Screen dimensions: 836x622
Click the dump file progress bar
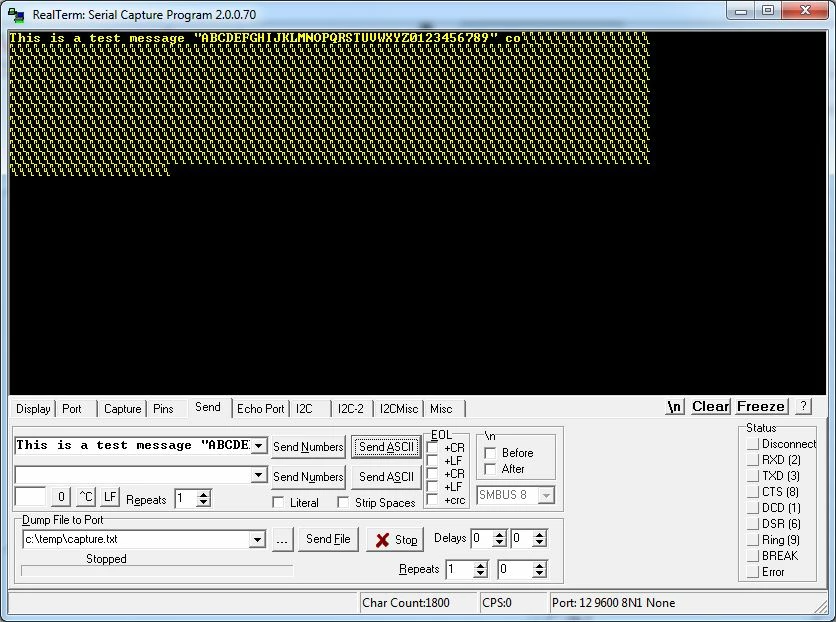[157, 571]
